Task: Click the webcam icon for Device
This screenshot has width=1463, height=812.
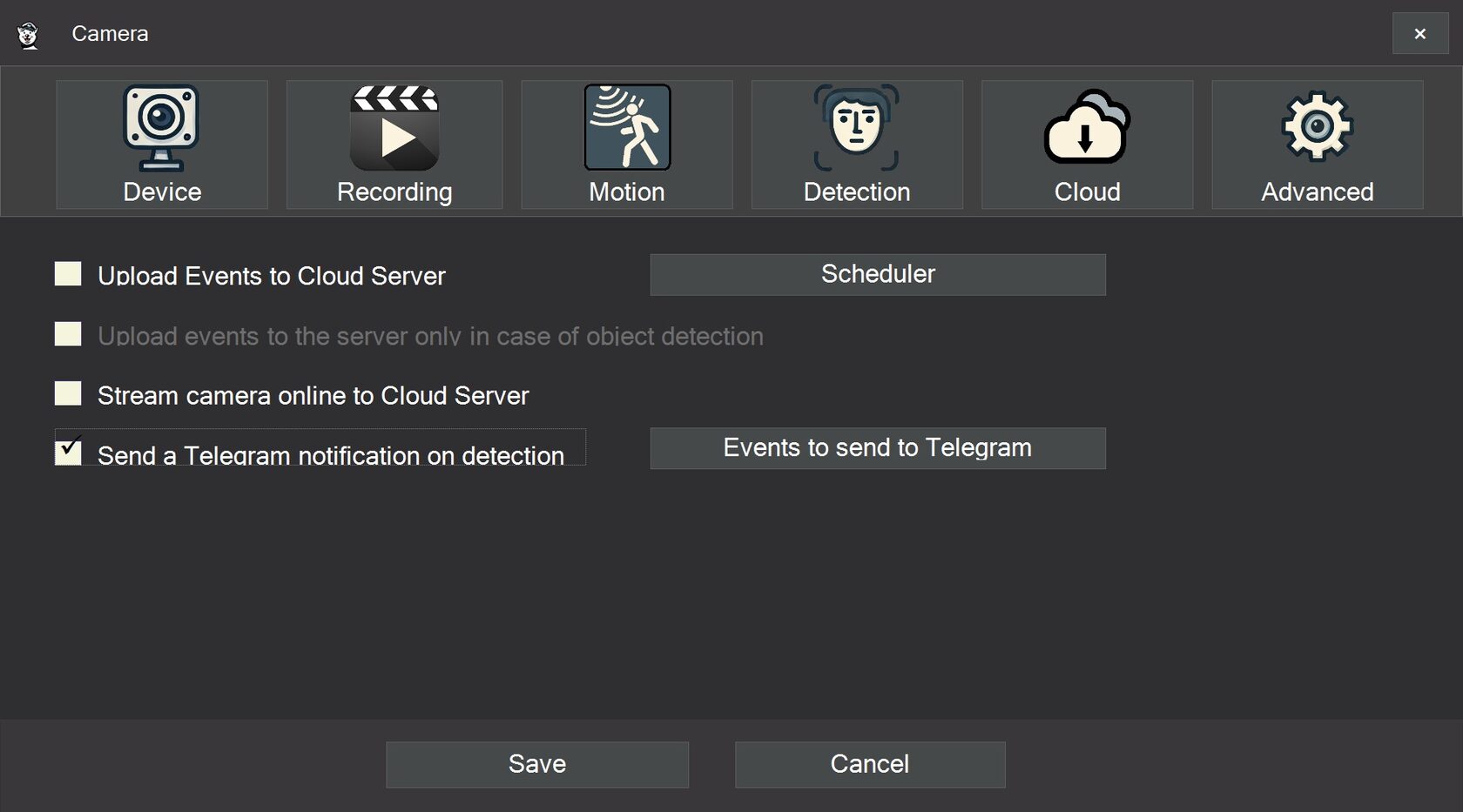Action: coord(161,127)
